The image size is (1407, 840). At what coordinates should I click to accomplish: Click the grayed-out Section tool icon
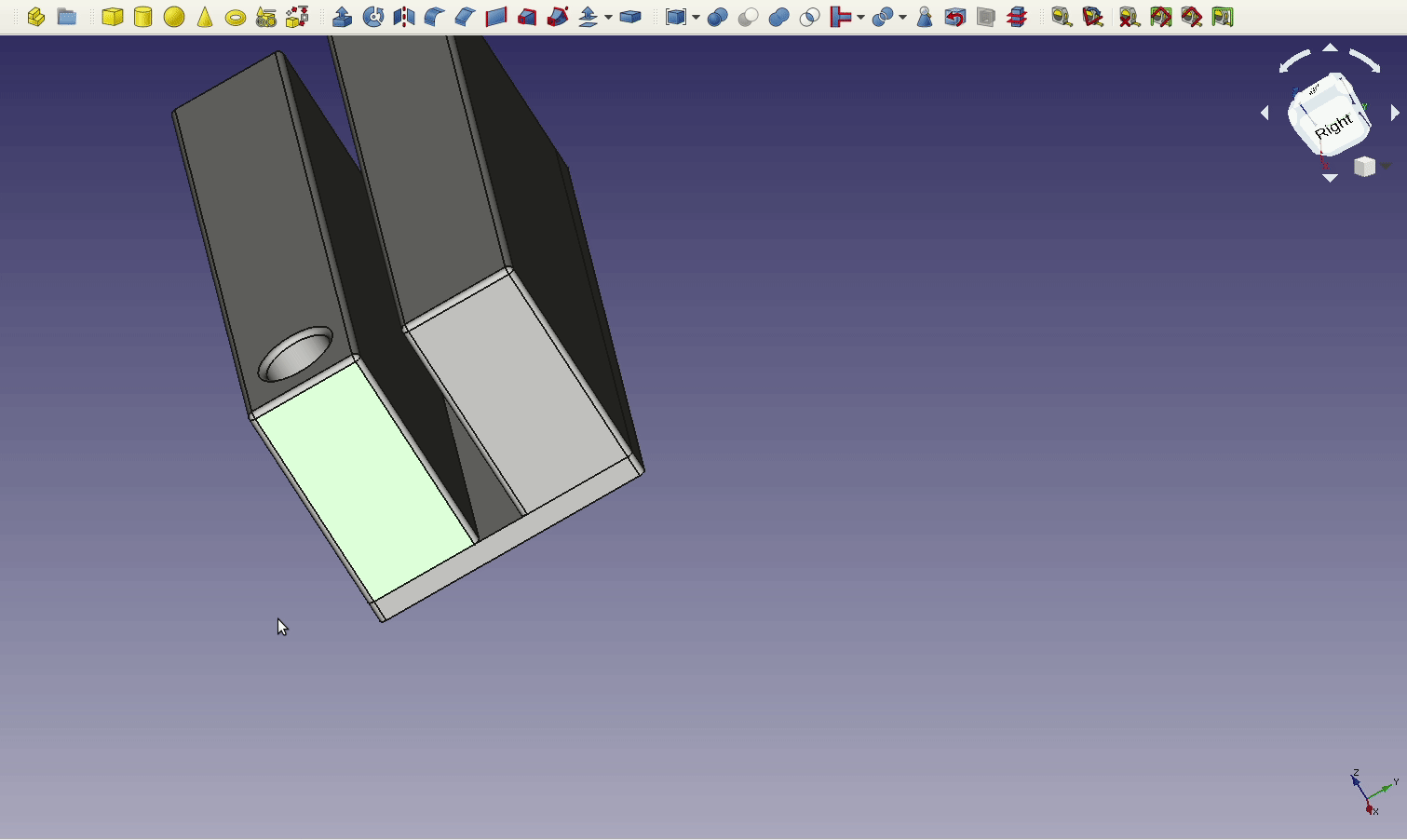click(x=986, y=17)
